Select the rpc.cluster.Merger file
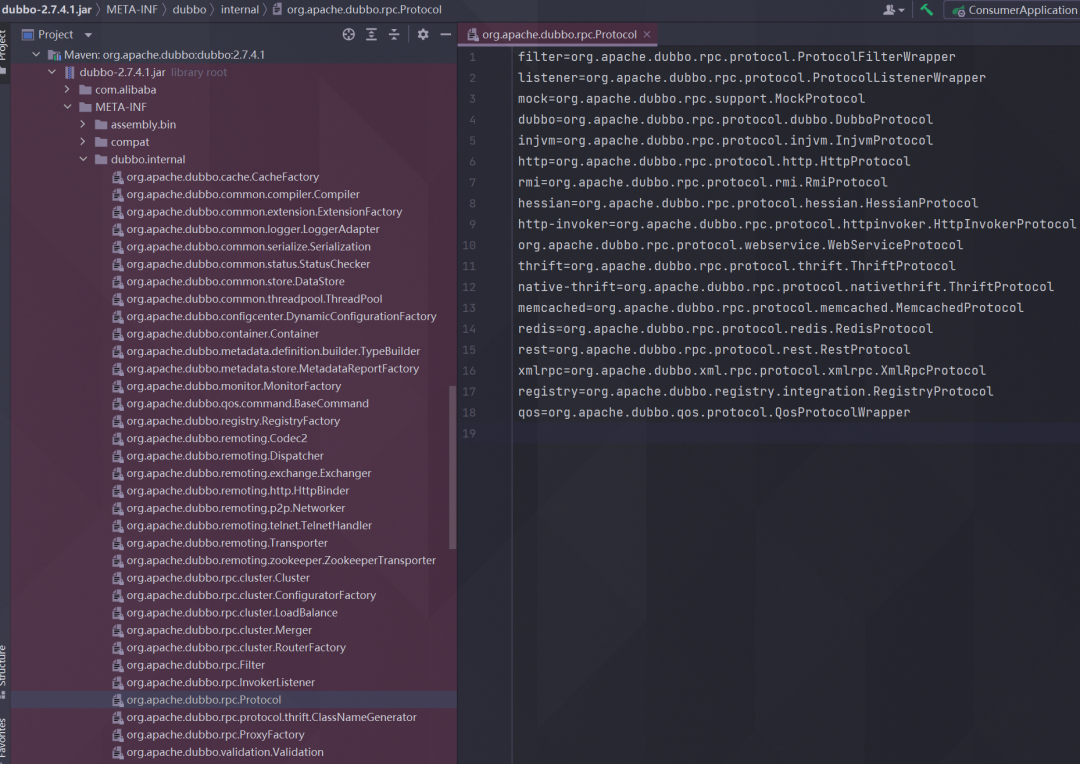The width and height of the screenshot is (1080, 764). click(x=211, y=630)
